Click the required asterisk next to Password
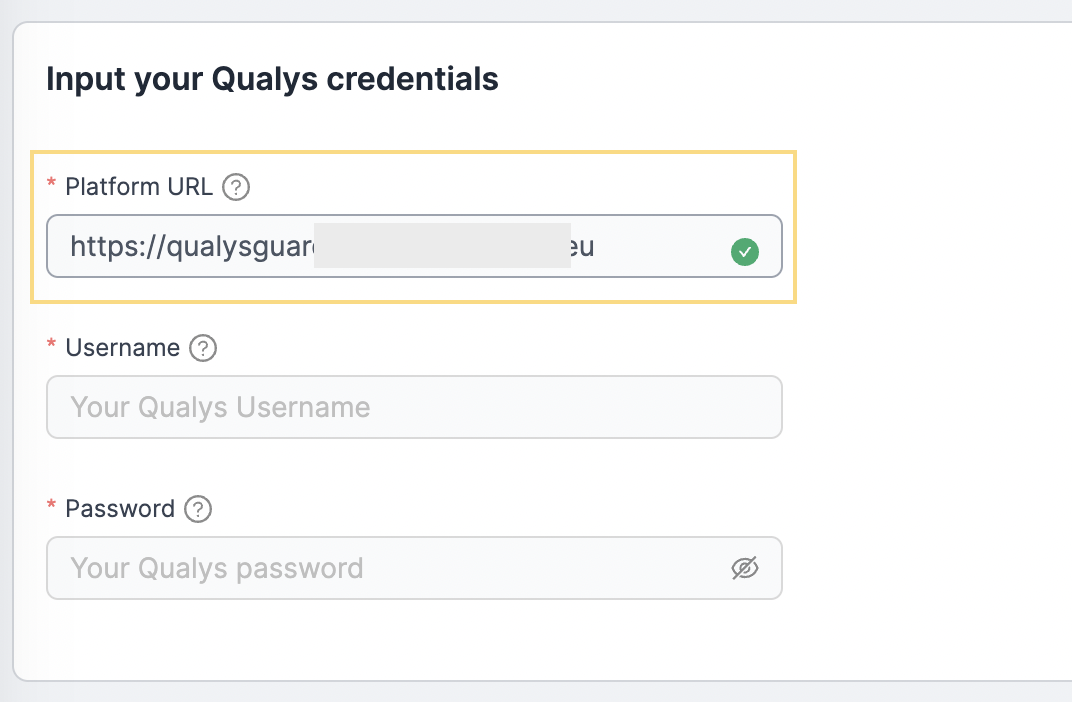The width and height of the screenshot is (1072, 702). pyautogui.click(x=51, y=505)
